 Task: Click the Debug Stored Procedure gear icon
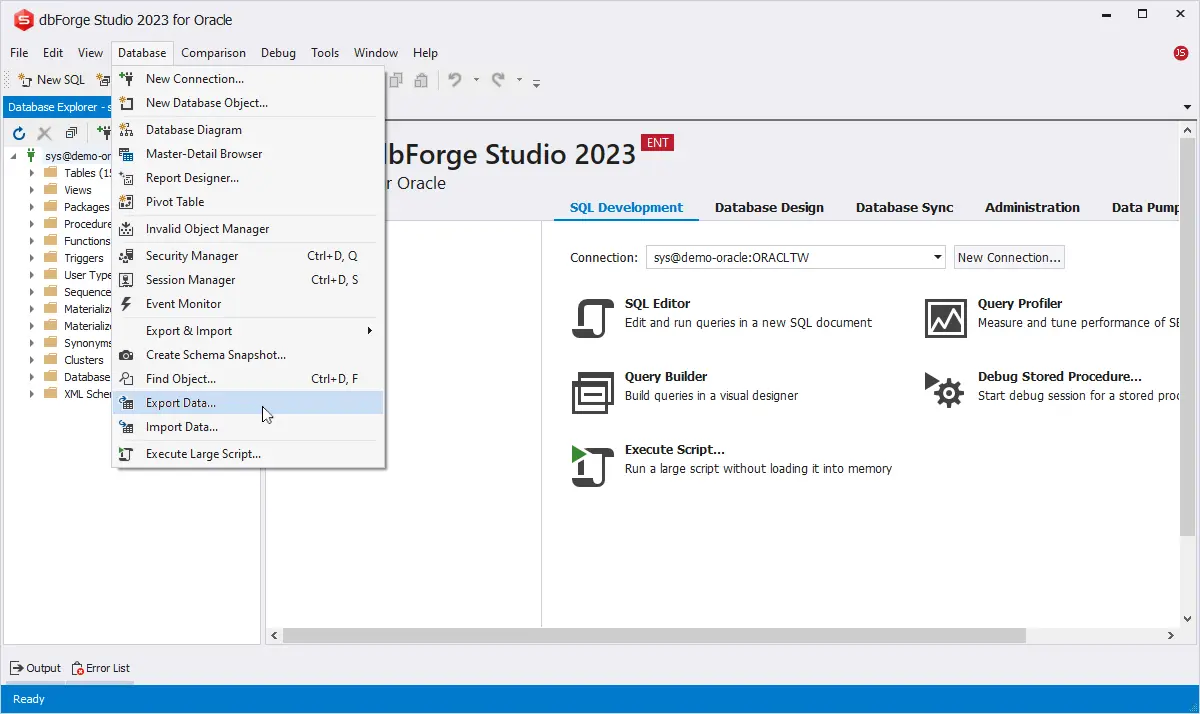(x=945, y=390)
